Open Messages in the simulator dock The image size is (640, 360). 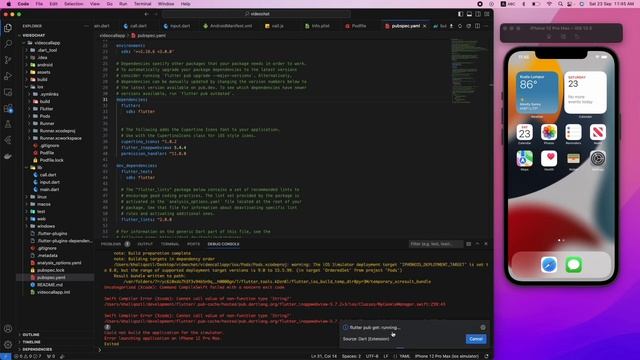(x=573, y=265)
